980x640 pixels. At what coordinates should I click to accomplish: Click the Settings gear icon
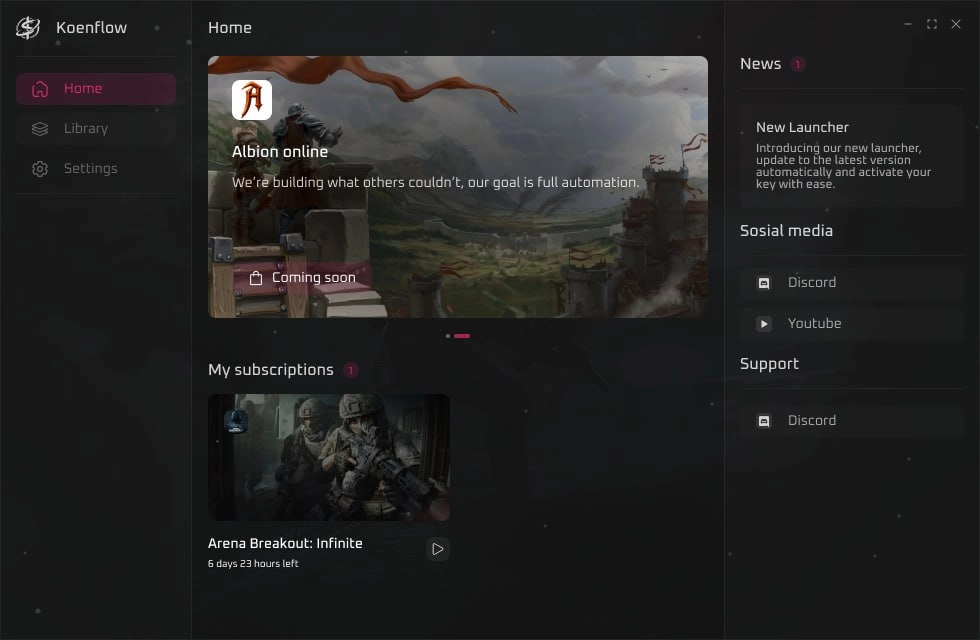point(40,169)
